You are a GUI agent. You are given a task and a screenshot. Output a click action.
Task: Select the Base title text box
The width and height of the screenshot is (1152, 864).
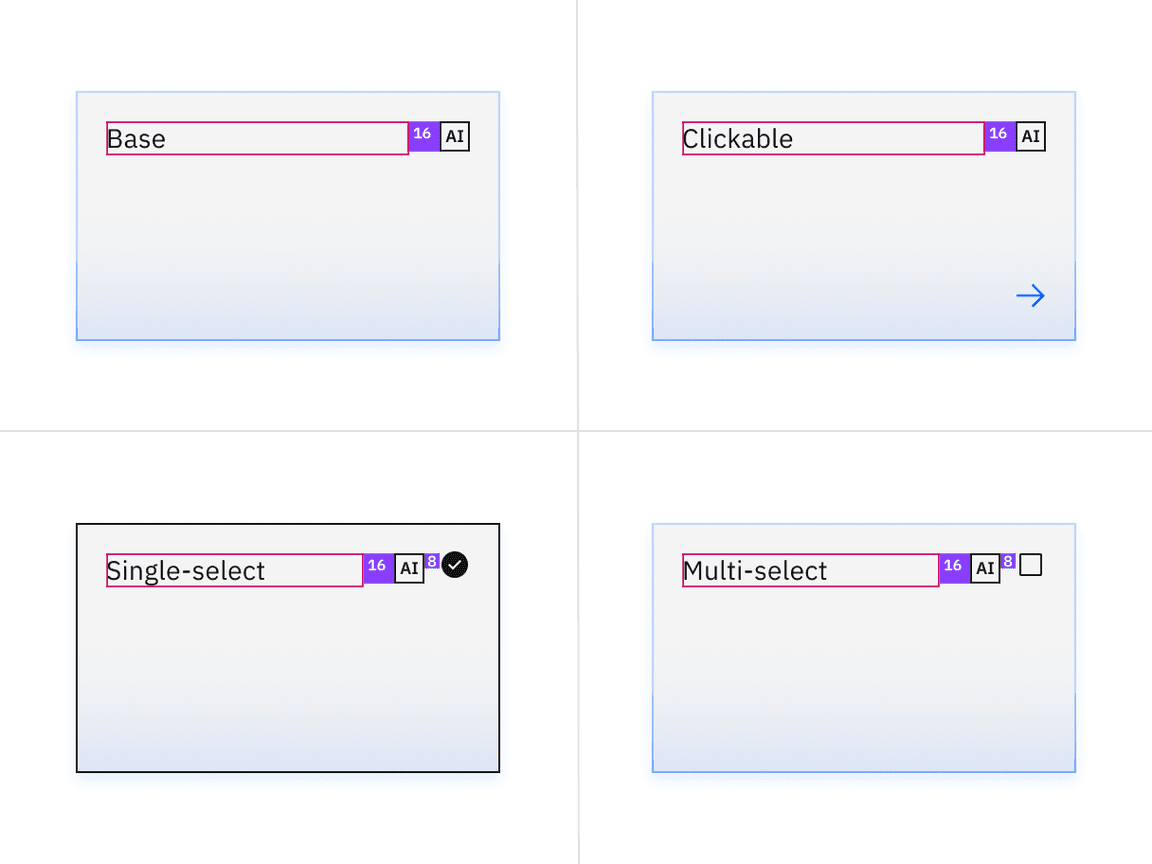(x=257, y=138)
